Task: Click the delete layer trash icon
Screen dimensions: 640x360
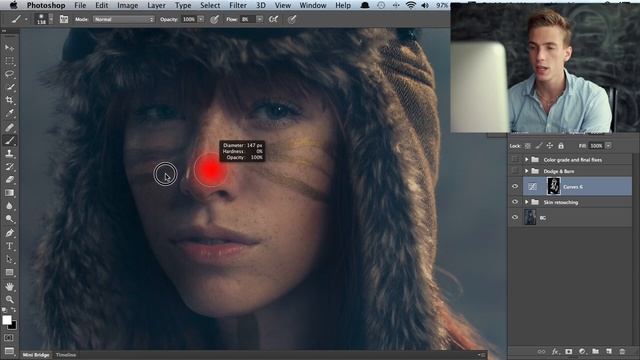Action: click(x=622, y=351)
